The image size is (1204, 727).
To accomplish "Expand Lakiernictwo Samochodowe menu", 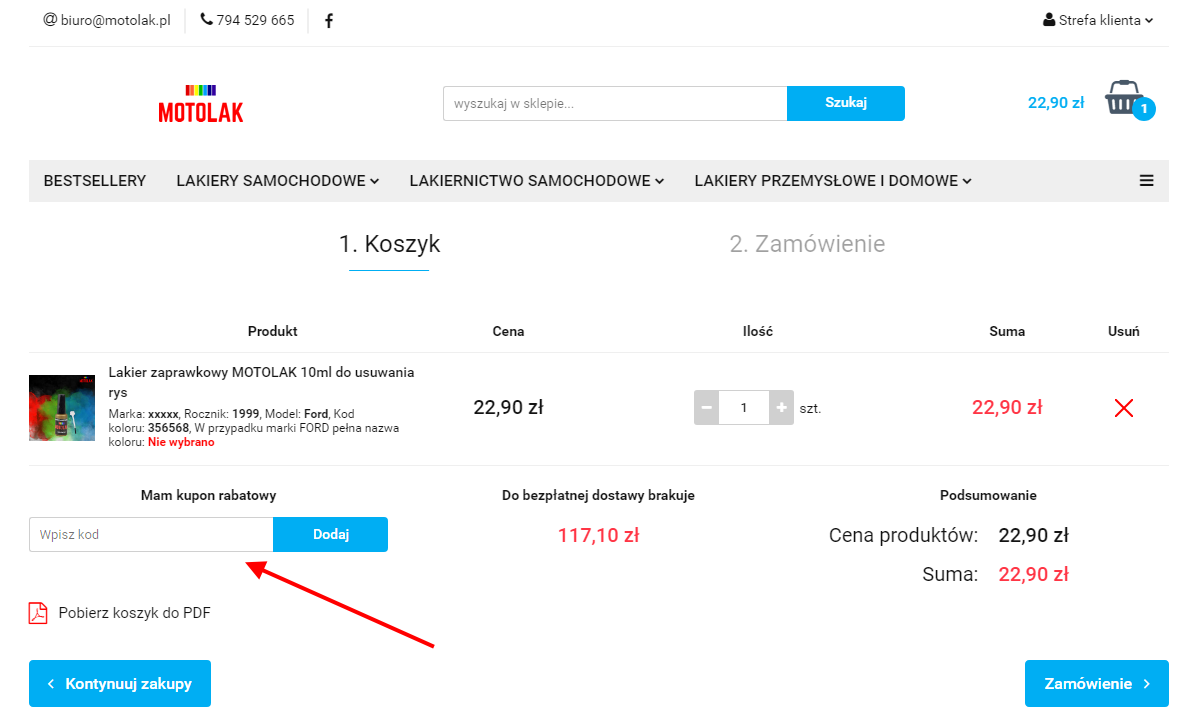I will 537,181.
